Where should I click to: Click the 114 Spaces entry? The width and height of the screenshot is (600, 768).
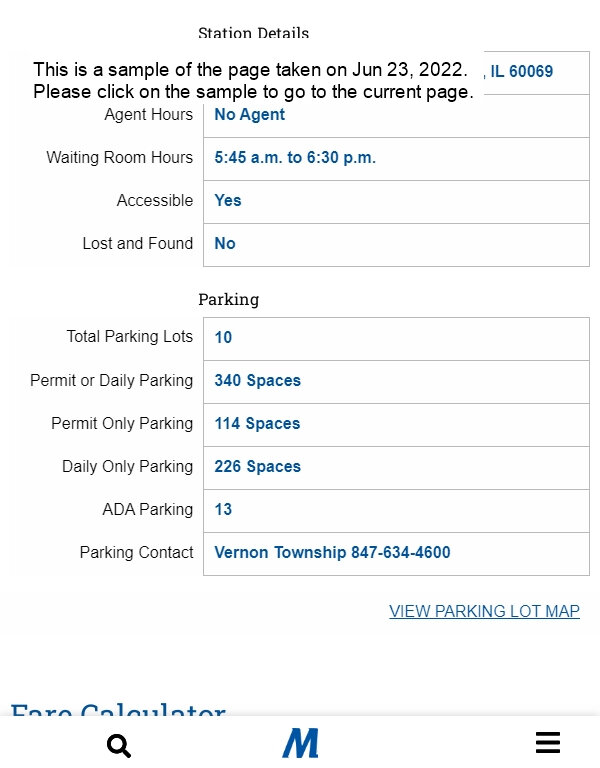point(257,424)
